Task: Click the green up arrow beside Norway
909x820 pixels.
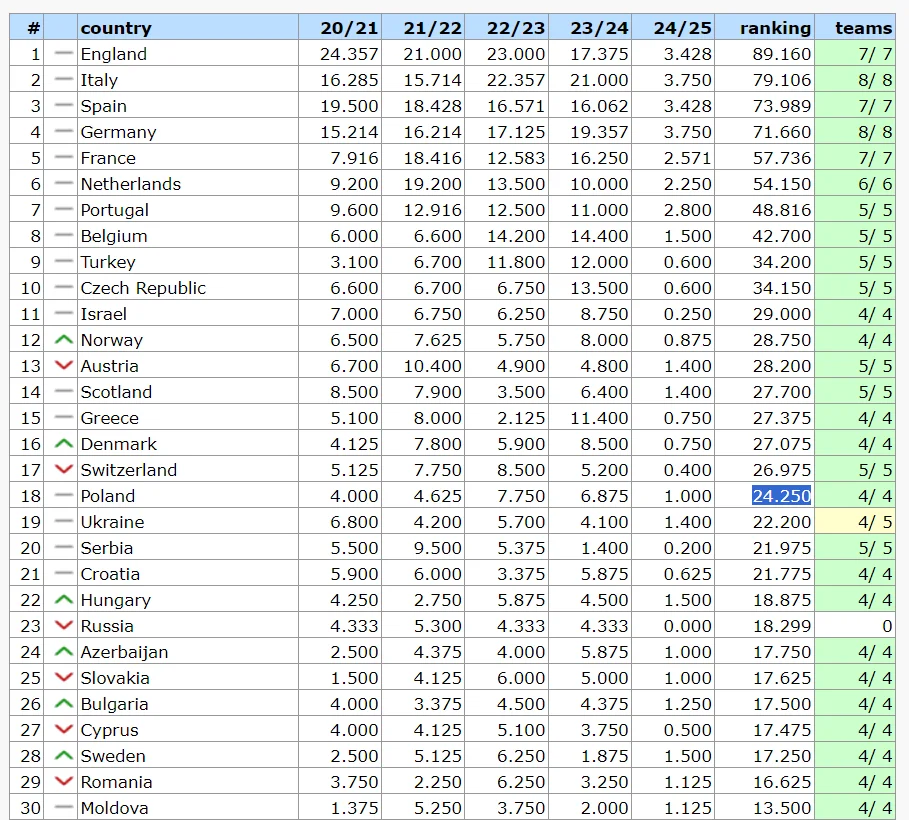Action: pyautogui.click(x=64, y=340)
